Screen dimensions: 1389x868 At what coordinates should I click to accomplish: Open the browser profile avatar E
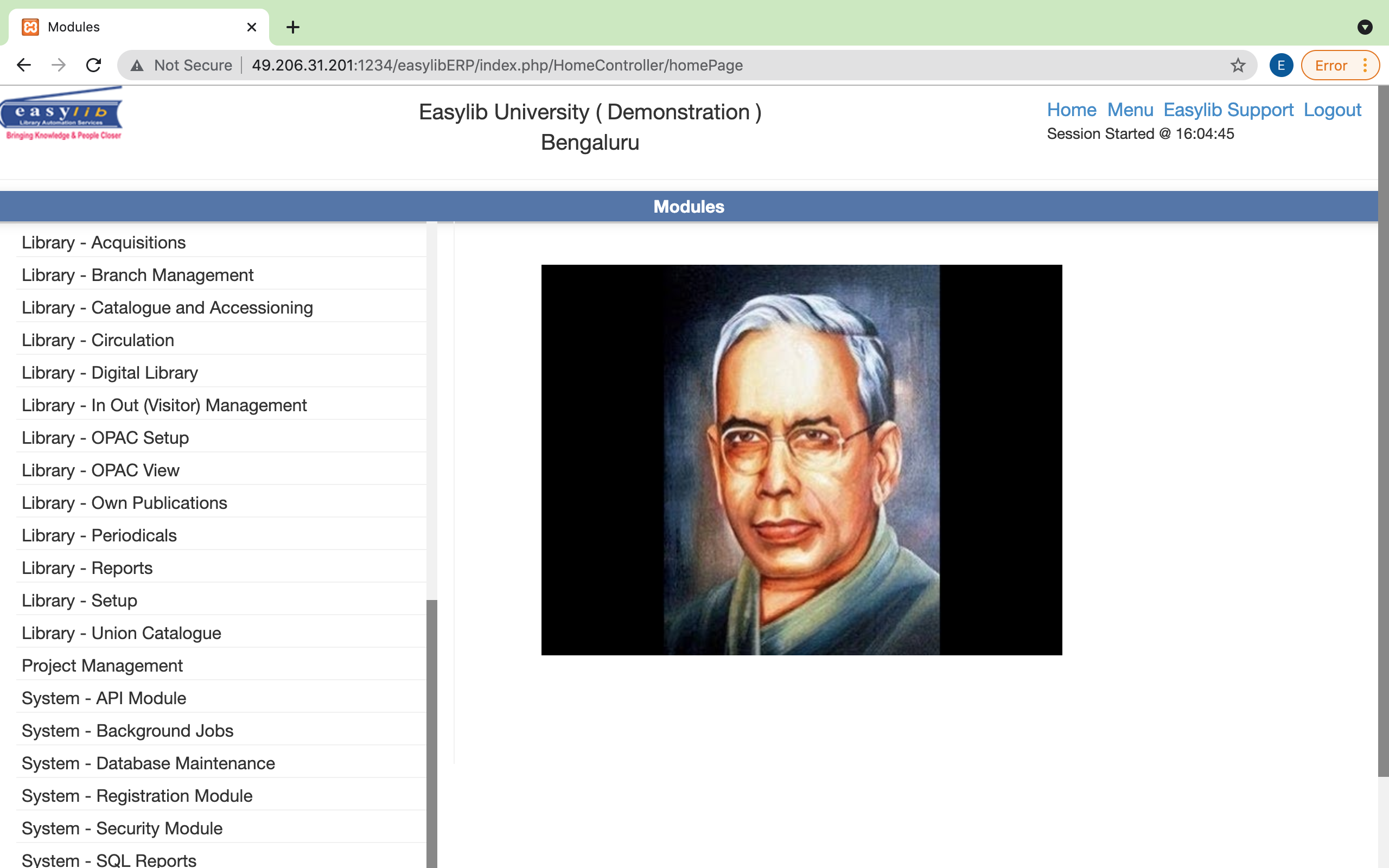(x=1280, y=65)
